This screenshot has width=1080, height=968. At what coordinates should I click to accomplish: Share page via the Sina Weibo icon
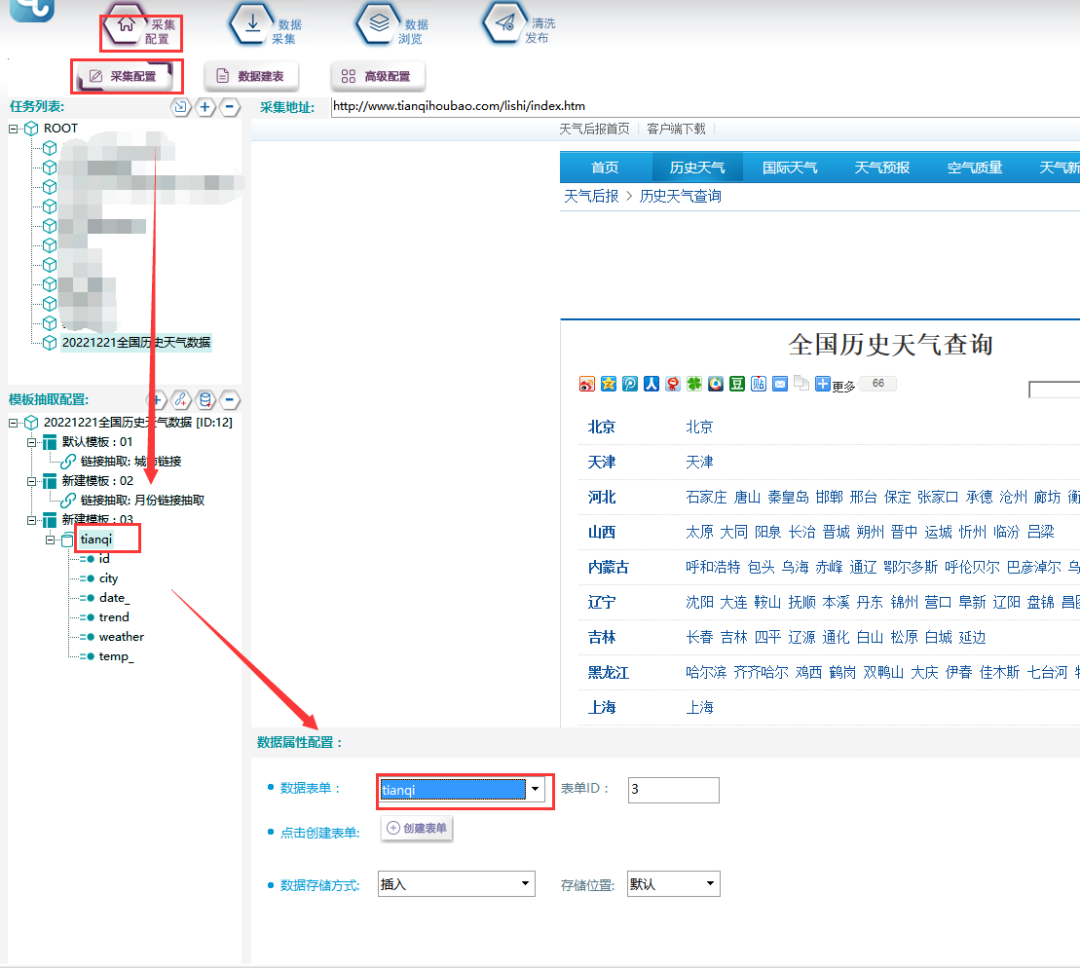(x=588, y=384)
